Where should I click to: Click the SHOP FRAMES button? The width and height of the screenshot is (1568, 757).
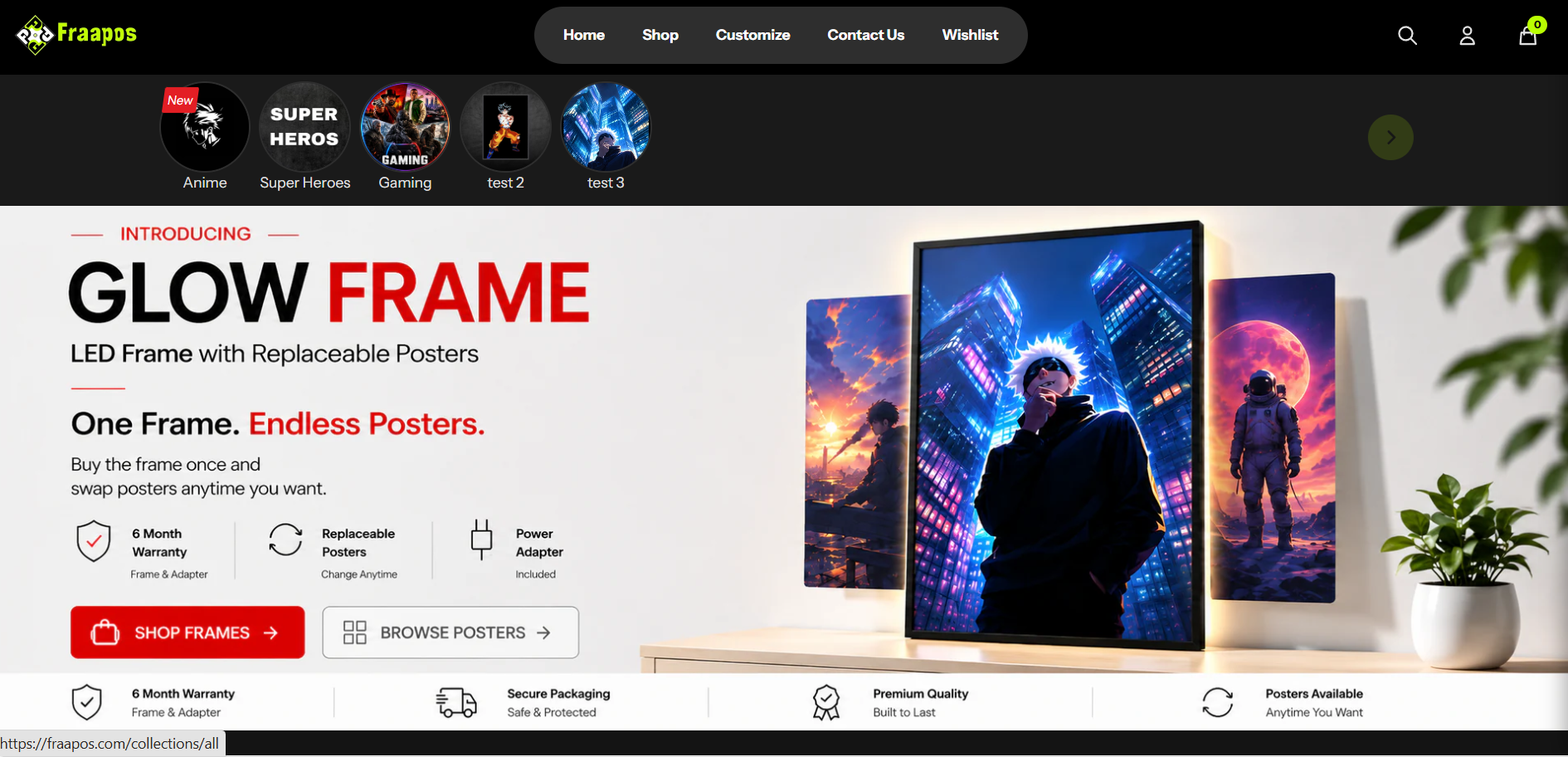[187, 632]
